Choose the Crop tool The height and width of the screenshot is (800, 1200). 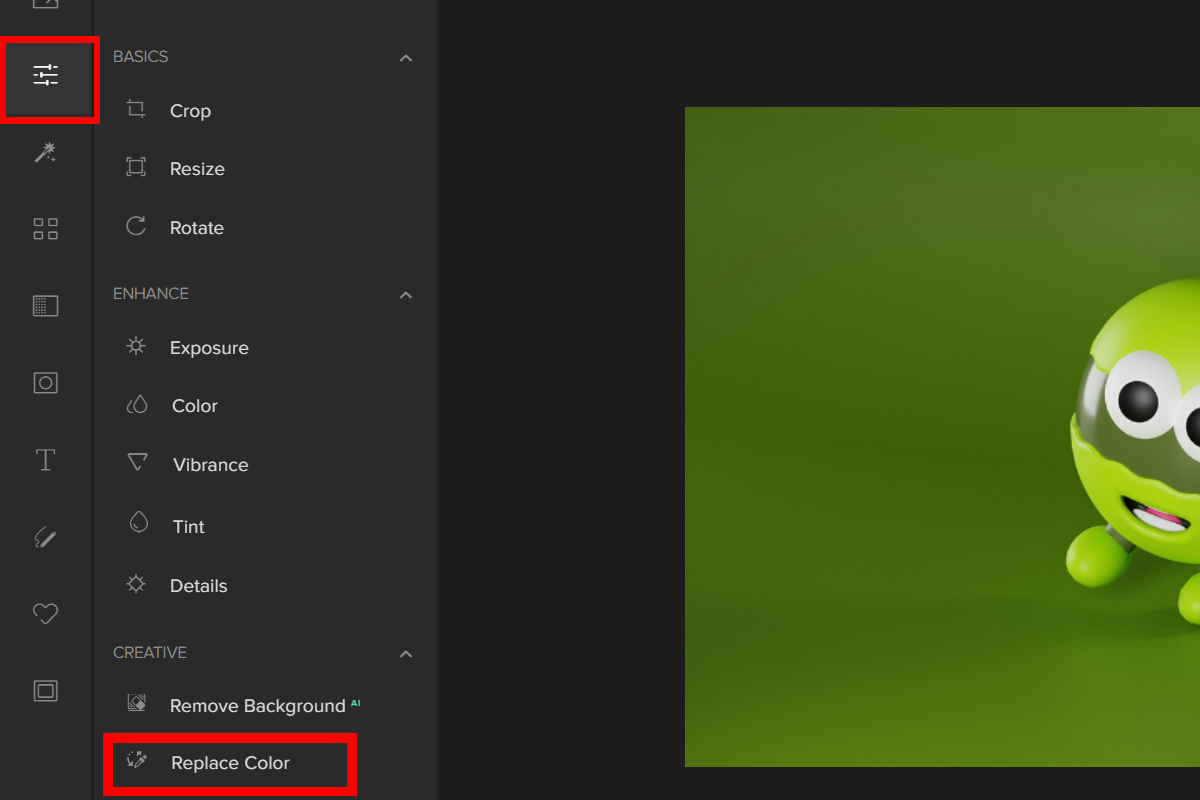tap(189, 111)
